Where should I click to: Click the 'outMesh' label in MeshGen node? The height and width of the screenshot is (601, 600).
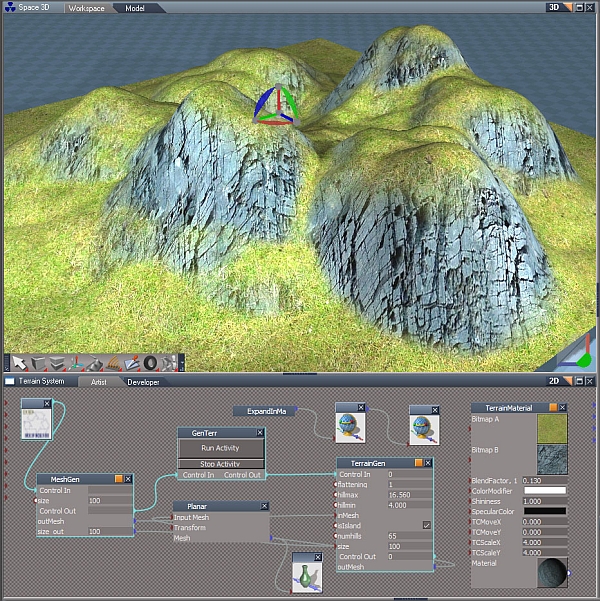pyautogui.click(x=51, y=521)
